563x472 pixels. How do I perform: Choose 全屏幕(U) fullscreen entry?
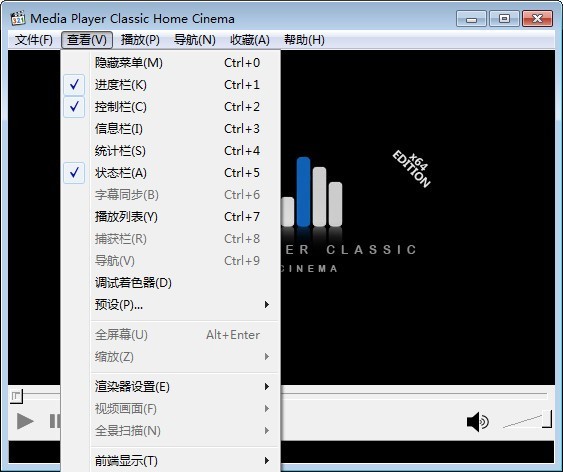pyautogui.click(x=171, y=335)
